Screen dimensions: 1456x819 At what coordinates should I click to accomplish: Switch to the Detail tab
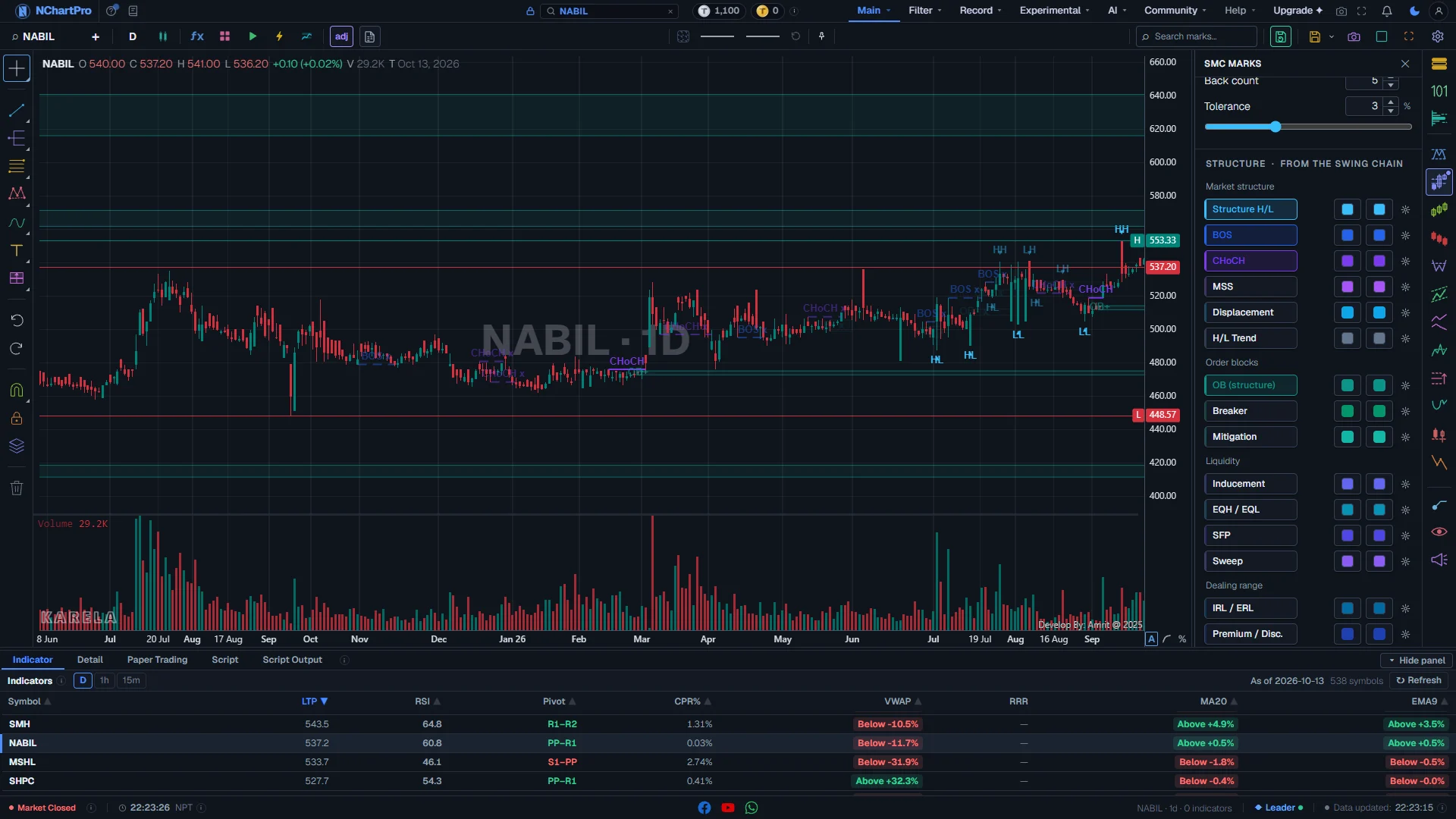[90, 660]
